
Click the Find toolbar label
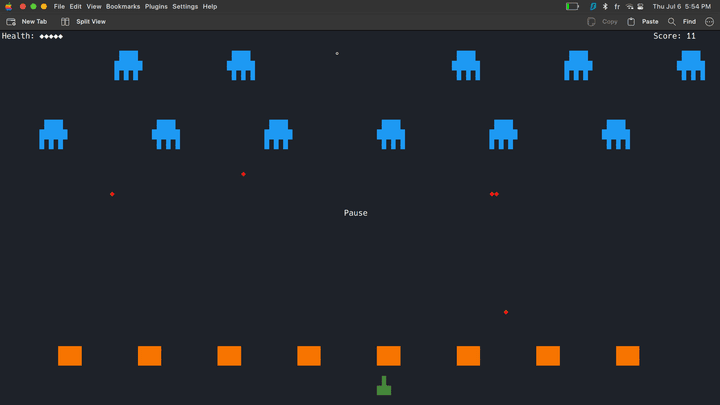689,22
